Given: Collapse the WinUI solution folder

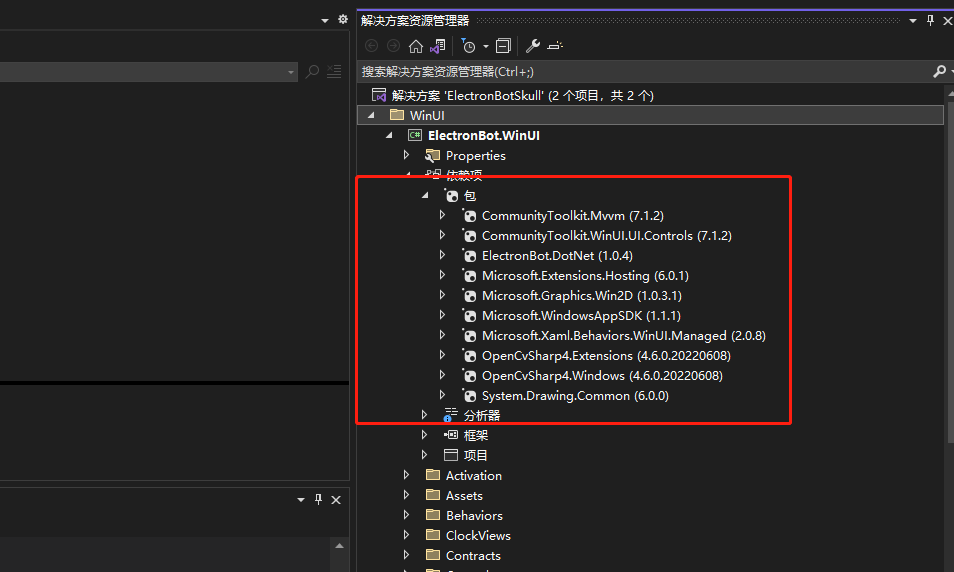Looking at the screenshot, I should 371,115.
